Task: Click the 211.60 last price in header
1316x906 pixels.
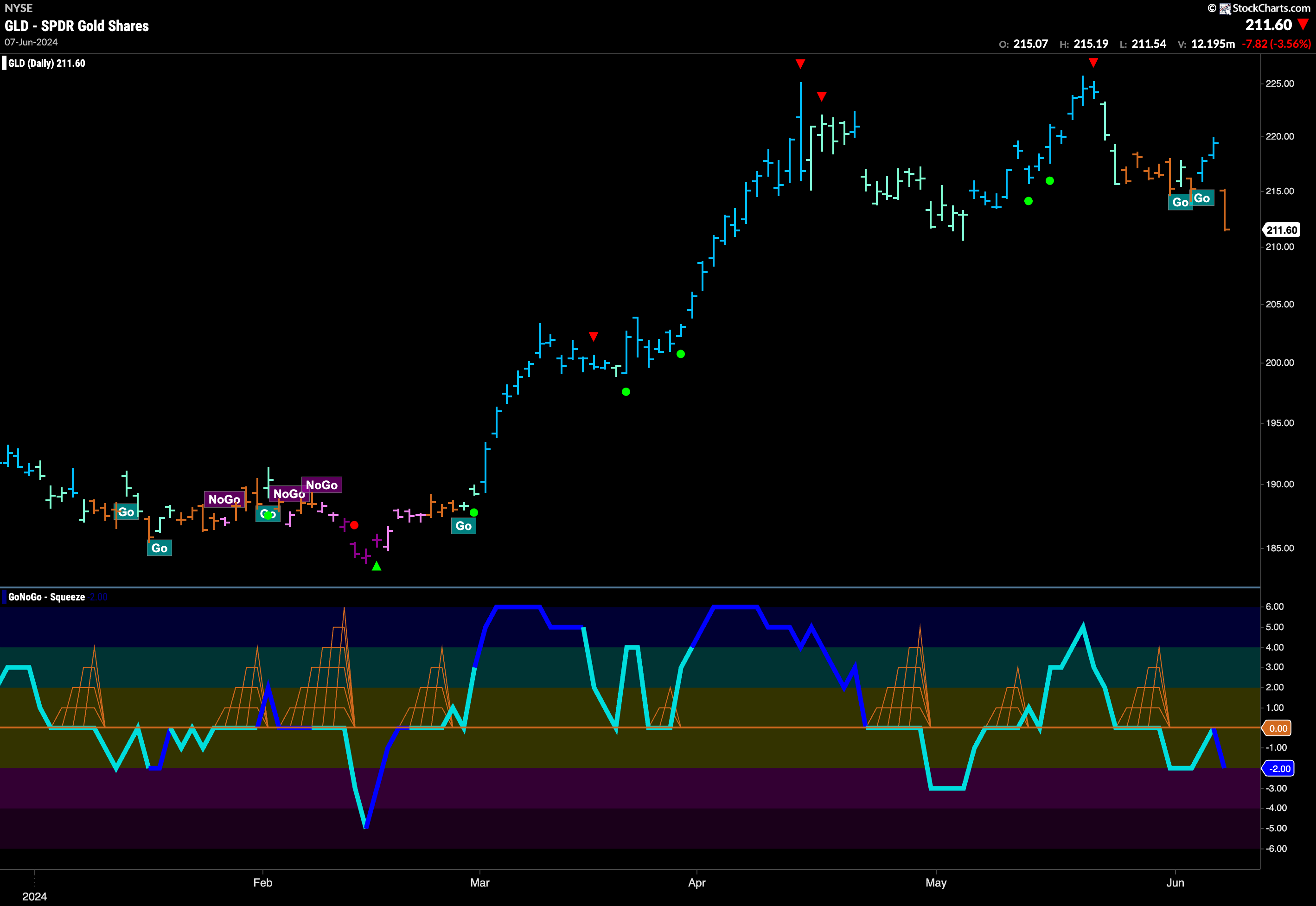Action: click(1268, 25)
